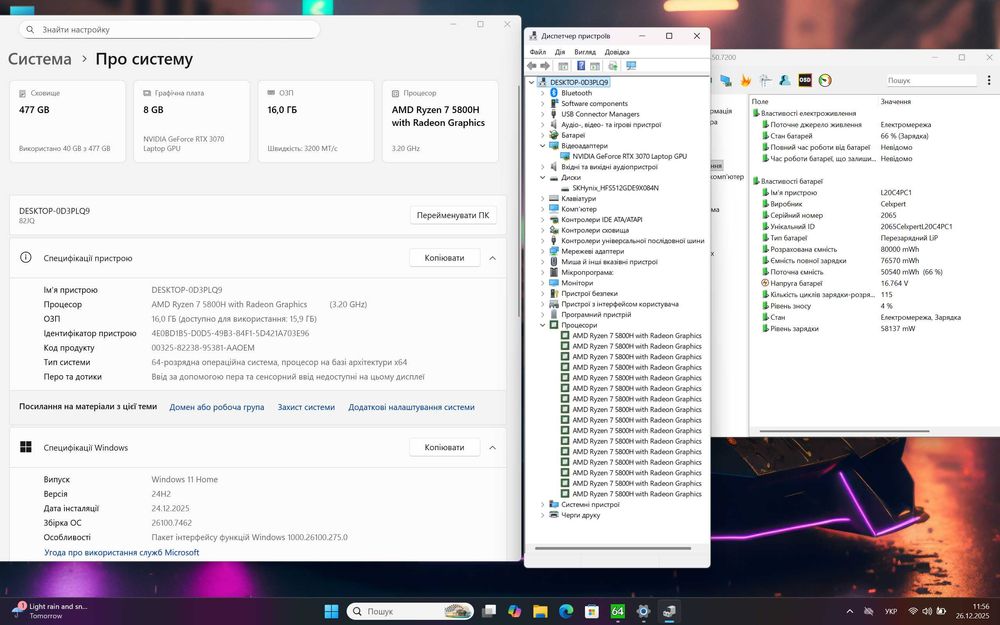Image resolution: width=1000 pixels, height=625 pixels.
Task: Click the update driver icon in Device Manager toolbar
Action: coord(613,66)
